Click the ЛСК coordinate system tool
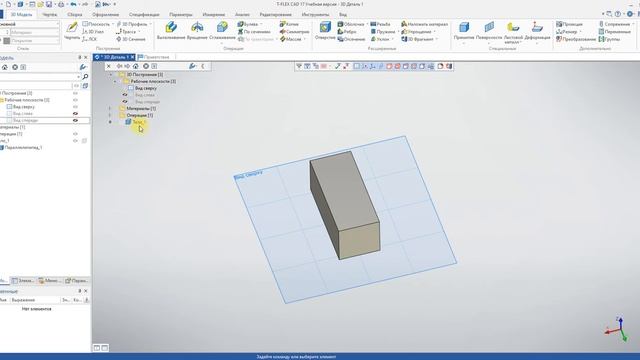The height and width of the screenshot is (360, 640). pos(89,39)
